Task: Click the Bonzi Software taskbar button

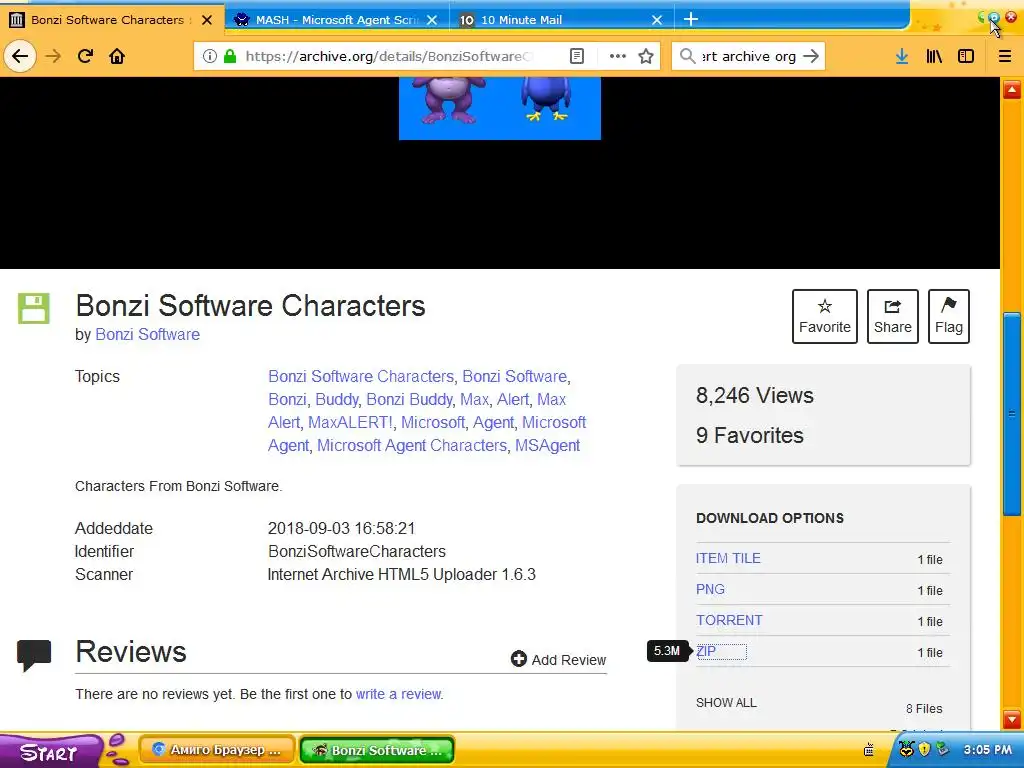Action: pos(377,750)
